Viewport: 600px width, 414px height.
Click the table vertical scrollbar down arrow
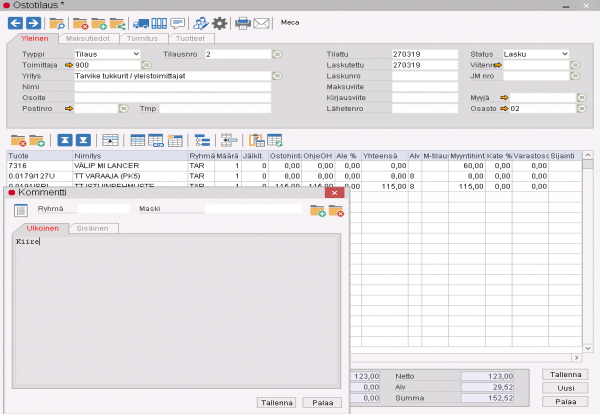point(588,348)
